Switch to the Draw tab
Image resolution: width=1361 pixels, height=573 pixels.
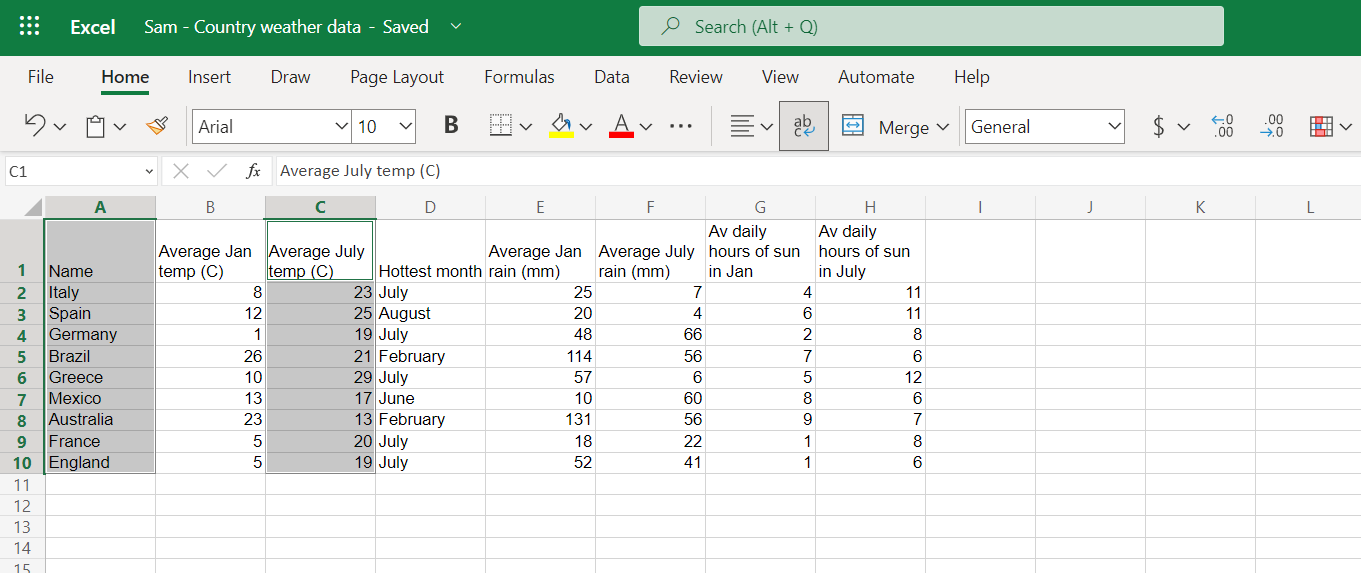tap(290, 77)
